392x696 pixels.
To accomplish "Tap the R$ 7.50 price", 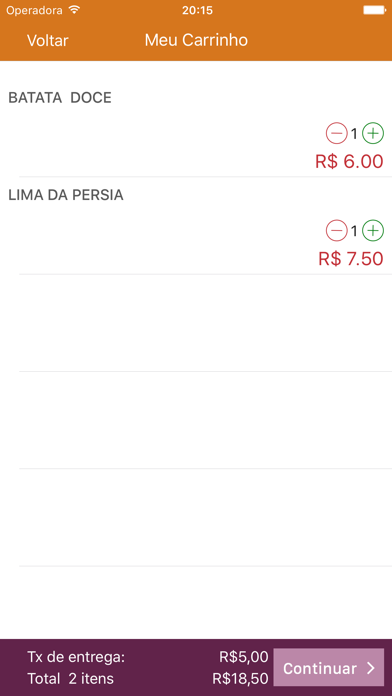I will (x=351, y=259).
